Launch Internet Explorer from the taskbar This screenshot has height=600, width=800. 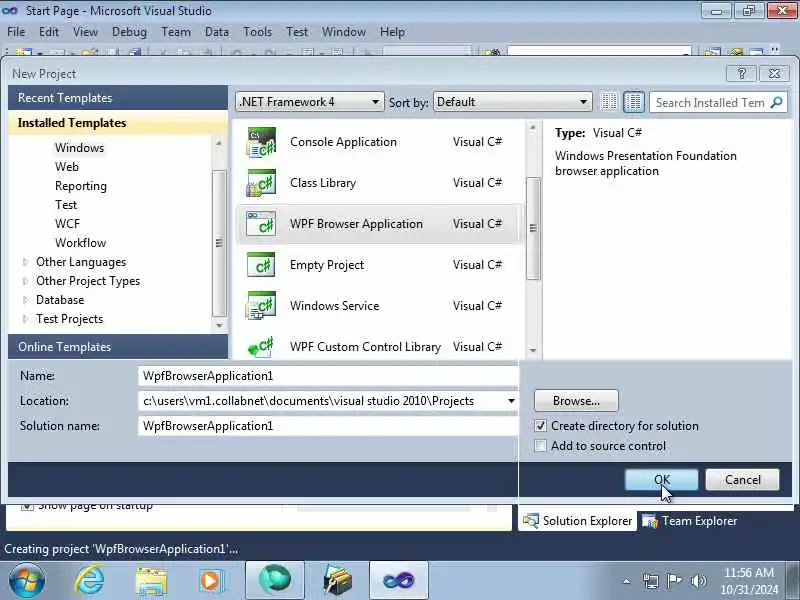click(90, 581)
